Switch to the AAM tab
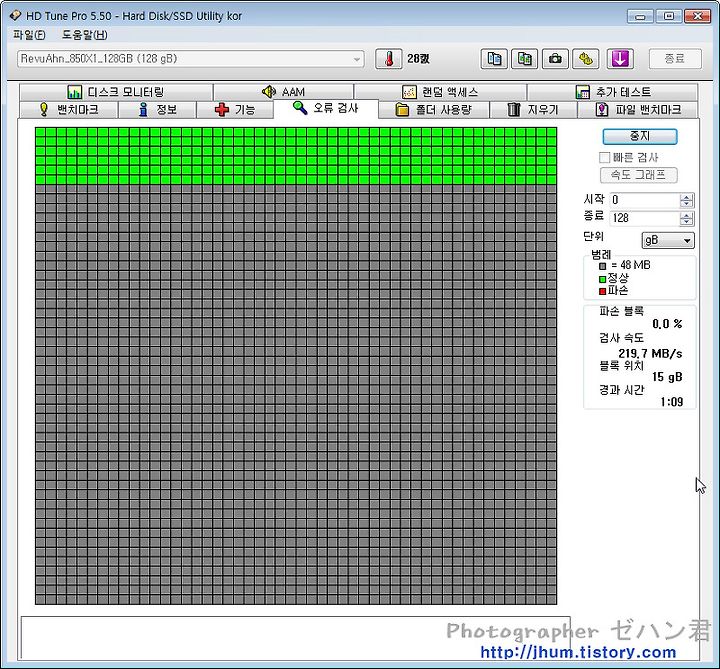 pyautogui.click(x=283, y=92)
